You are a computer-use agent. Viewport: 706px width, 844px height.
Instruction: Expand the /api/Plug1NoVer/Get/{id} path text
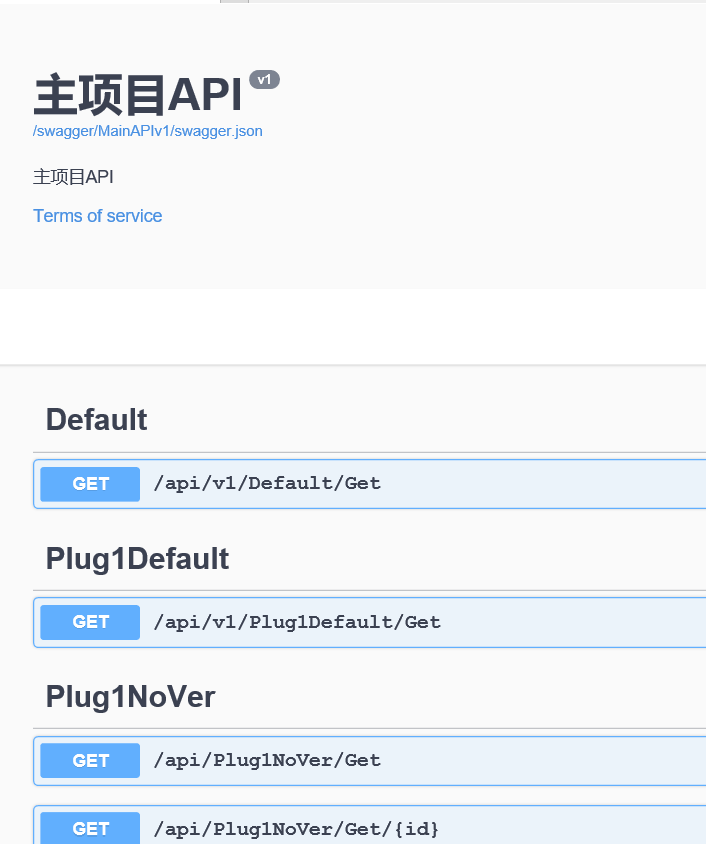[296, 829]
